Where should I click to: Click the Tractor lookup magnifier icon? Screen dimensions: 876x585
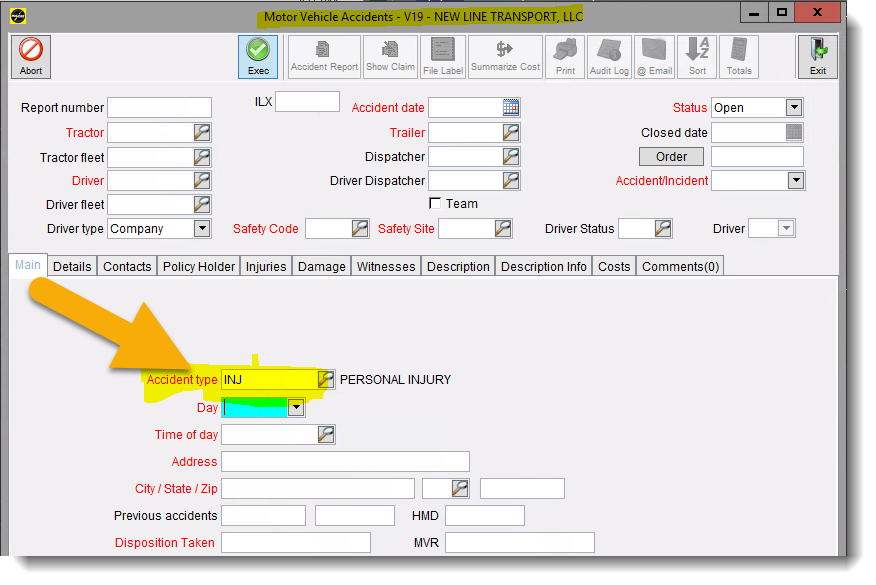click(202, 132)
